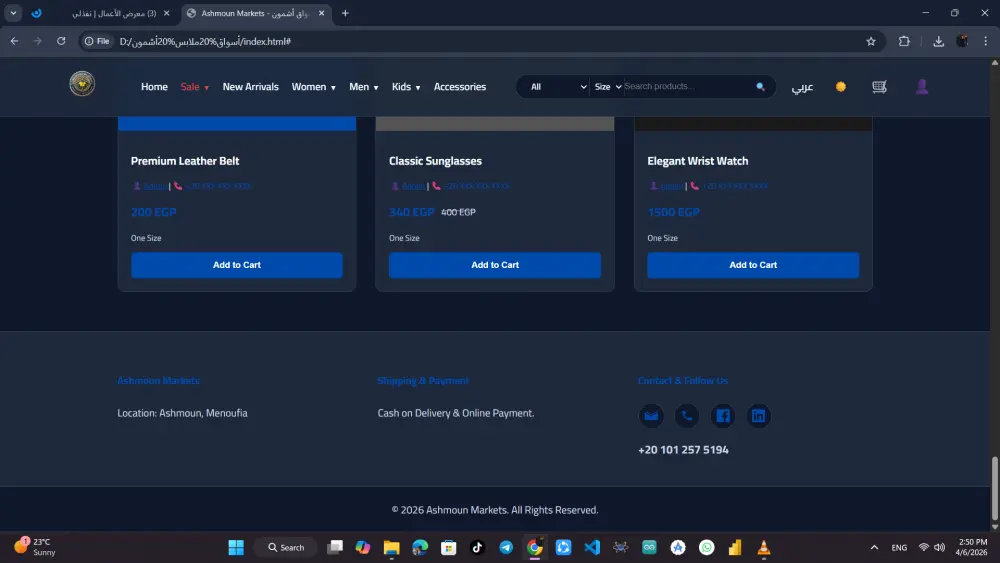Screen dimensions: 1000x563
Task: Open browser extensions puzzle icon
Action: pyautogui.click(x=904, y=41)
